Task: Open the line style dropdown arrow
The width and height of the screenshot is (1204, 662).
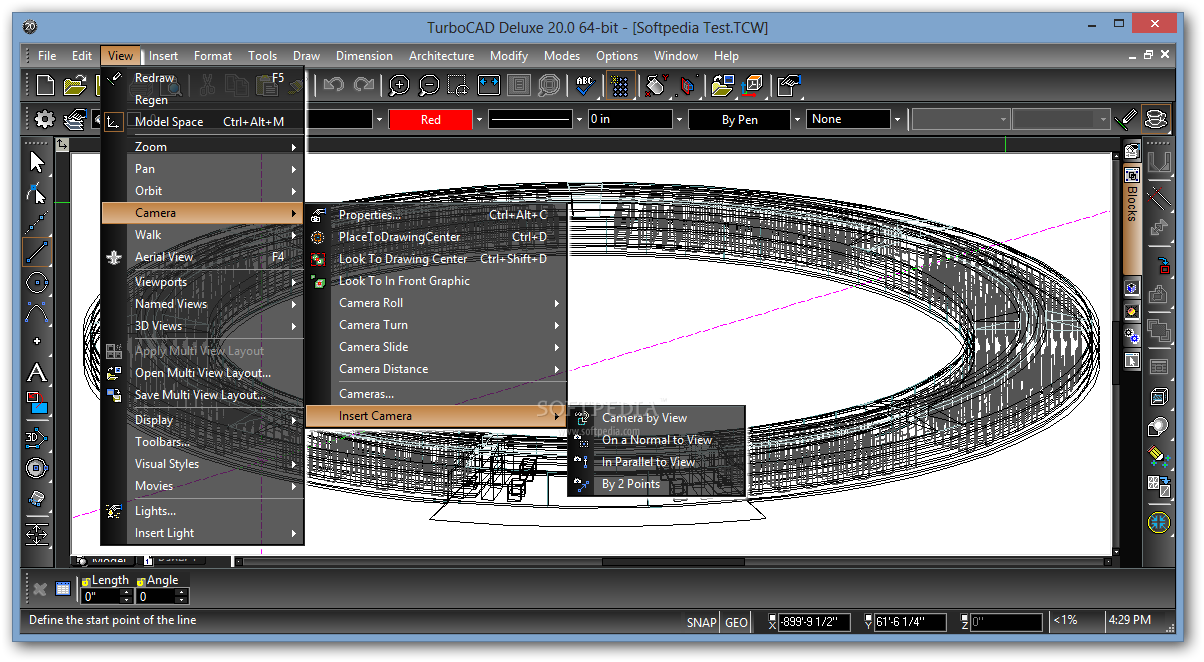Action: point(579,120)
